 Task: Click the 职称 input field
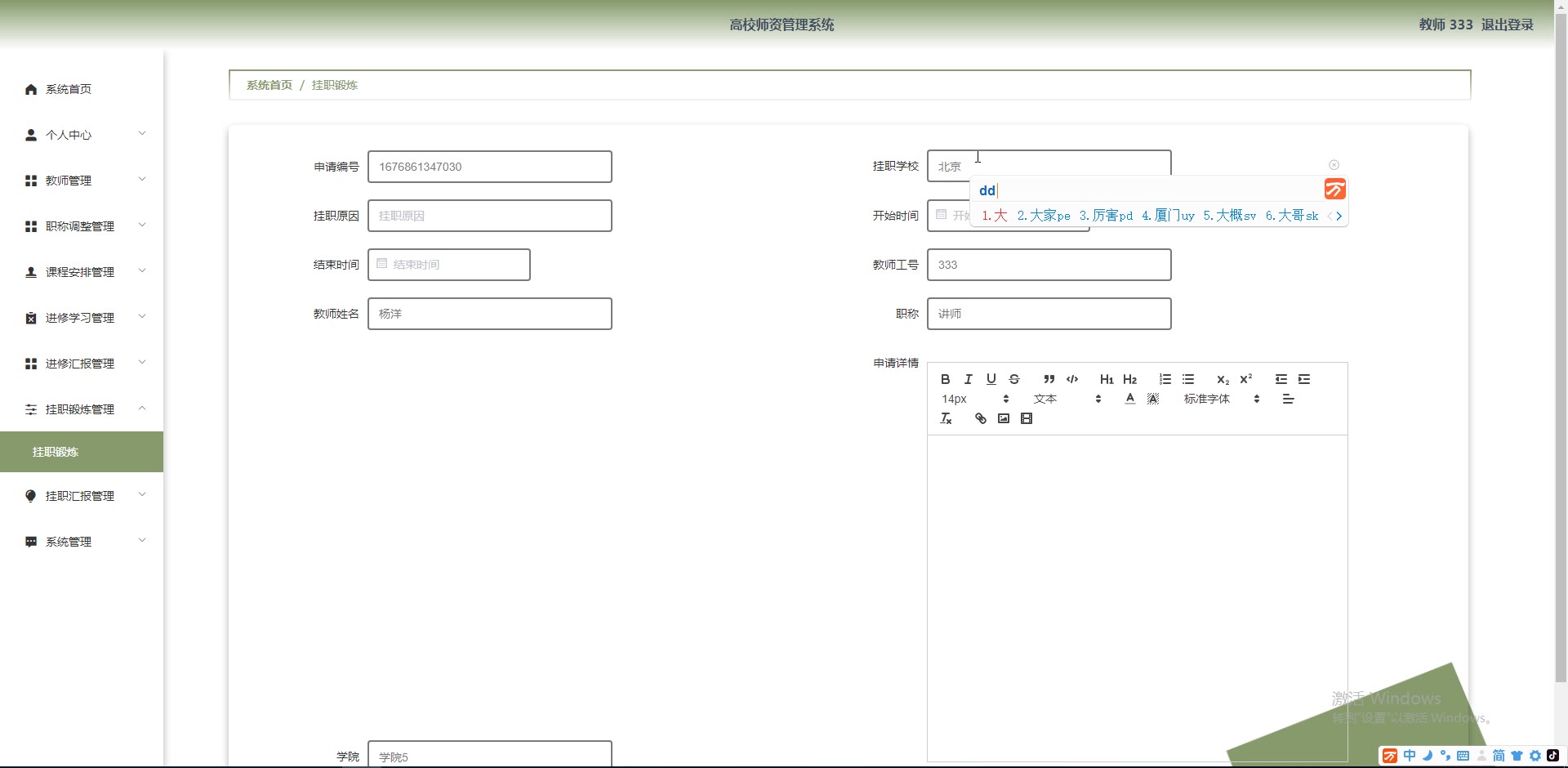tap(1049, 314)
